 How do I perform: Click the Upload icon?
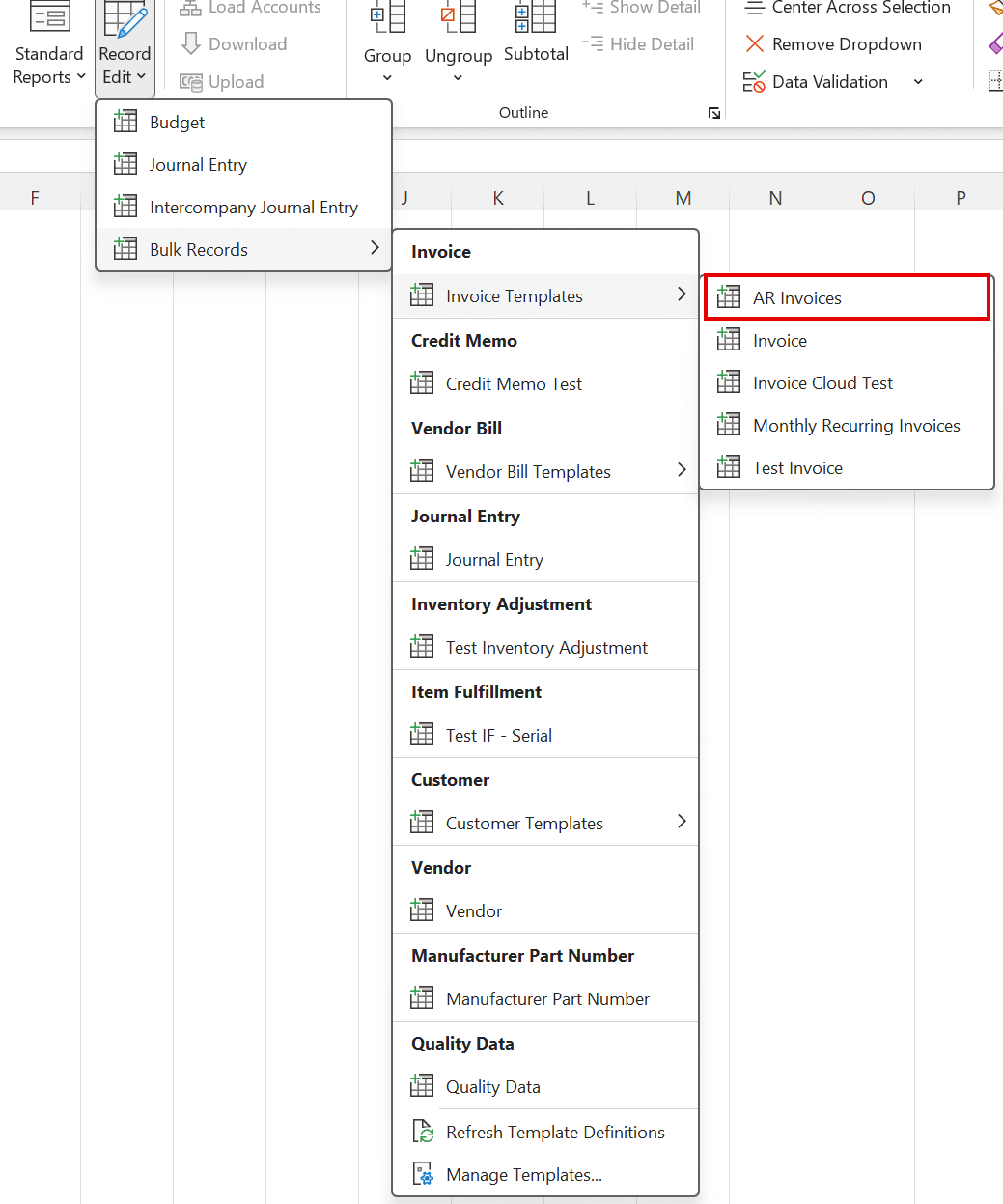pyautogui.click(x=191, y=82)
